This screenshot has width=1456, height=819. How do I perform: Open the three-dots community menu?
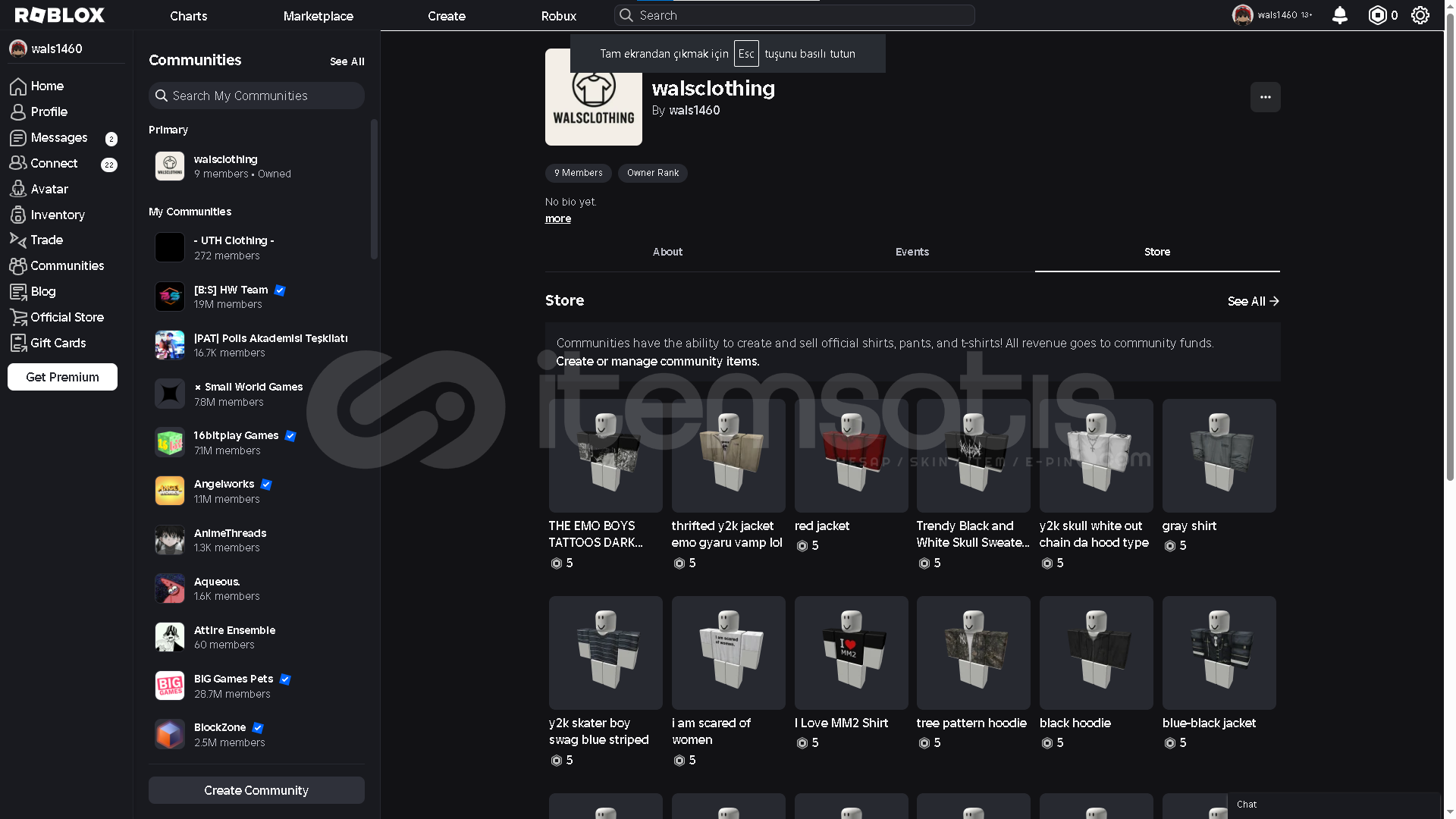pyautogui.click(x=1265, y=97)
